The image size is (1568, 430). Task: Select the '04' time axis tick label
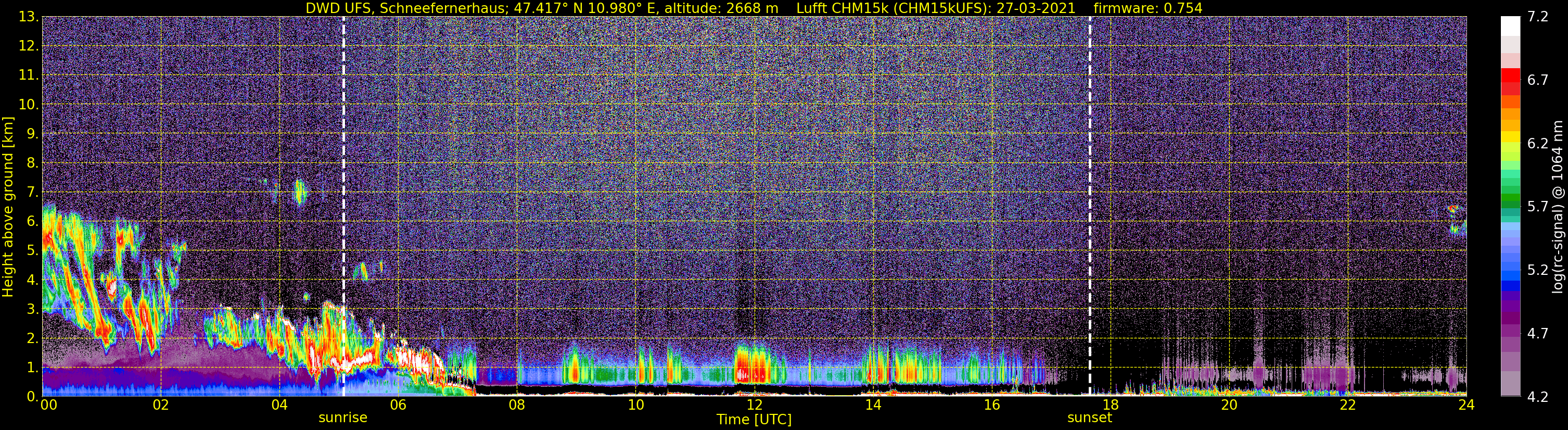[x=279, y=406]
